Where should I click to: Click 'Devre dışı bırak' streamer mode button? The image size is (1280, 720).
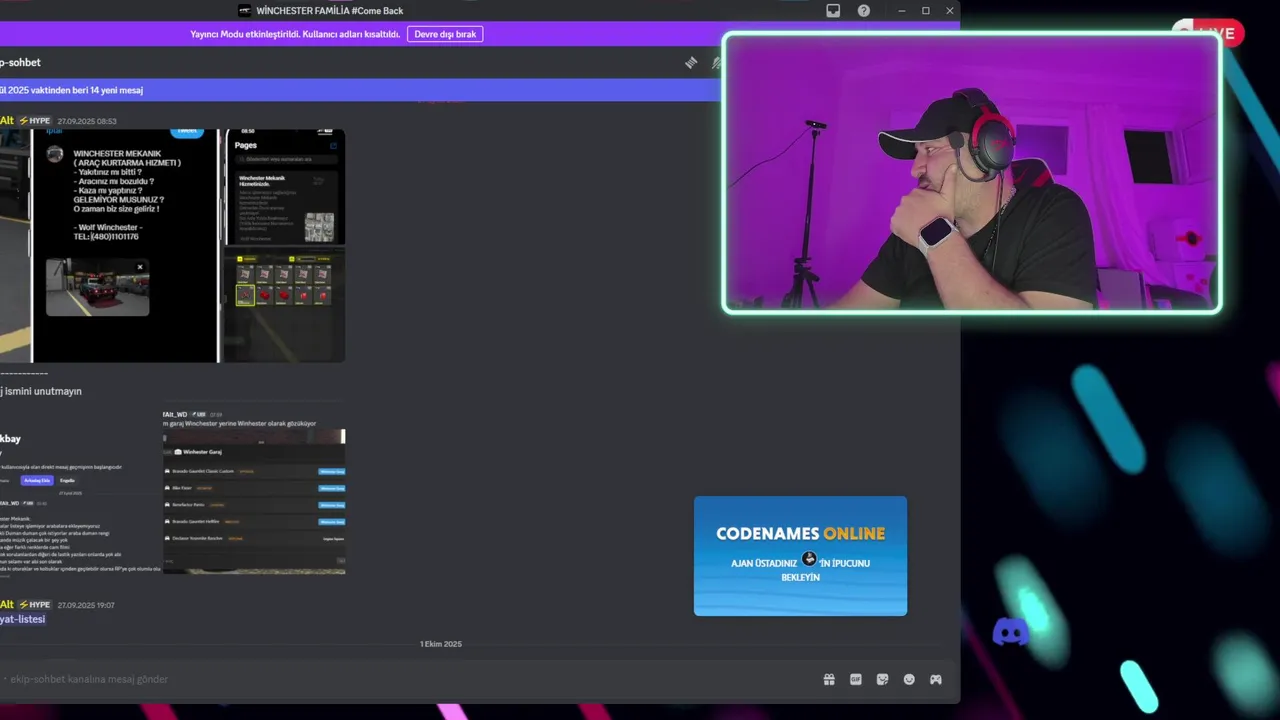[x=445, y=34]
